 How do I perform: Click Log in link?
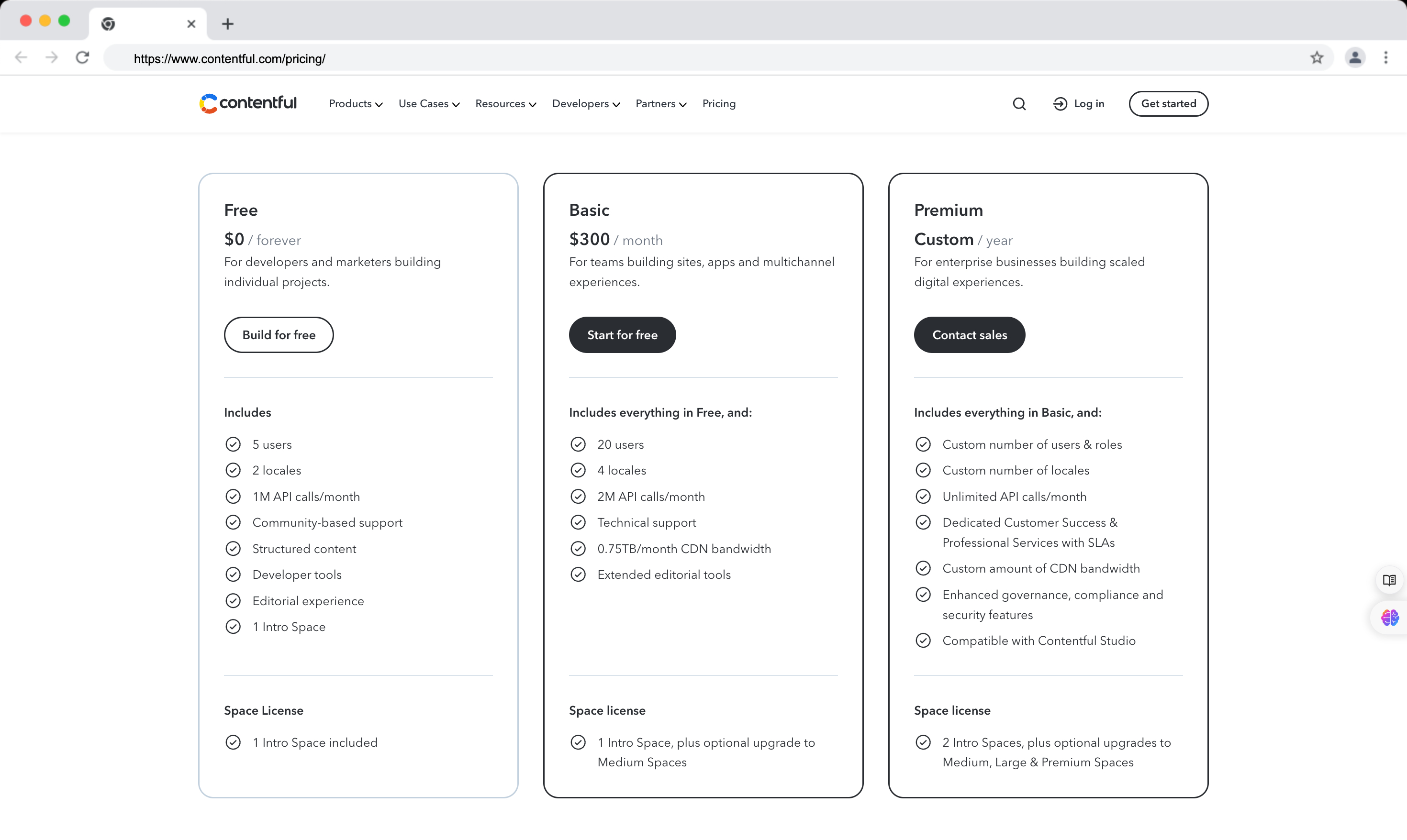(x=1079, y=104)
